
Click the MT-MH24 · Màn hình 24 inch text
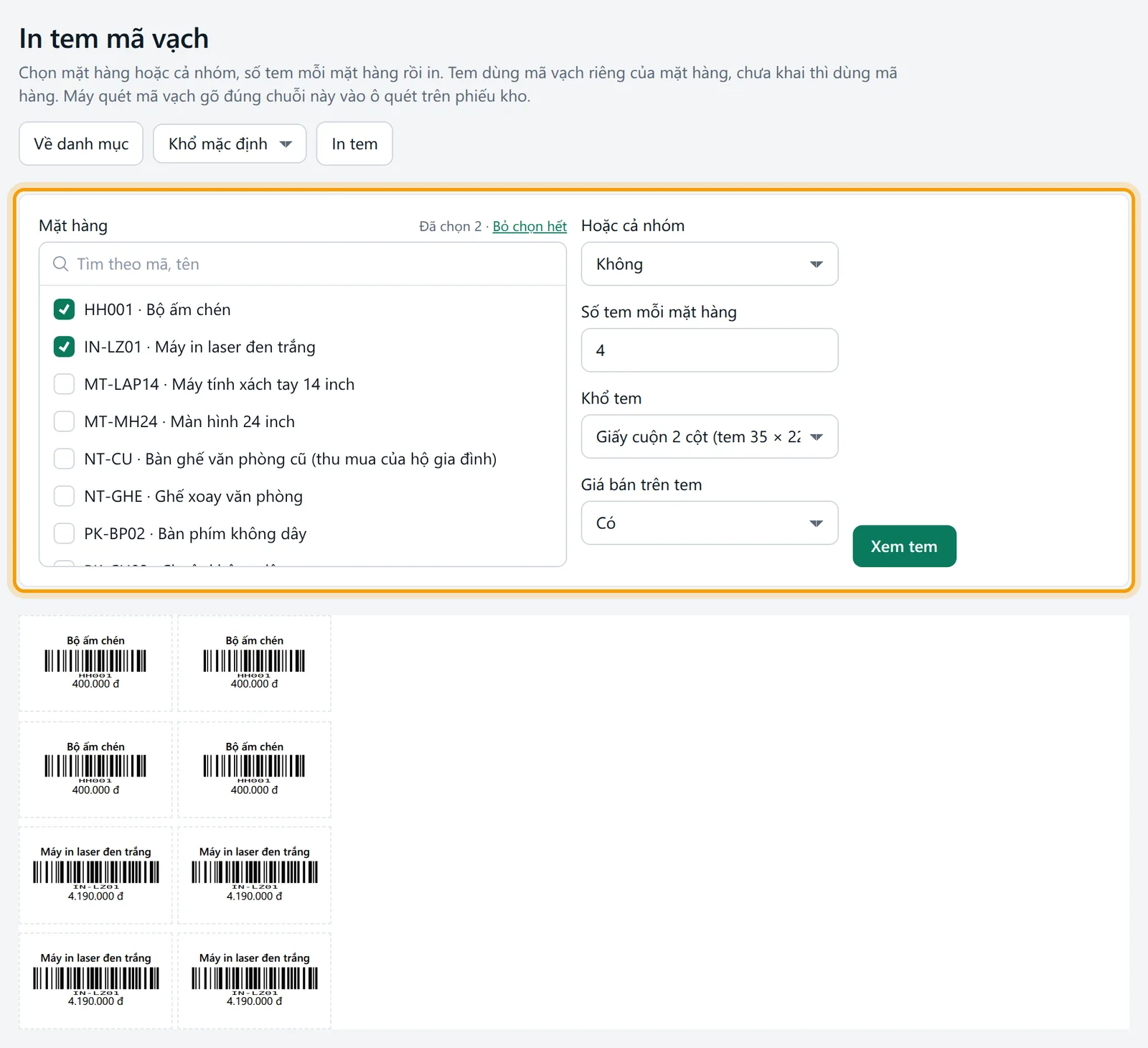[x=189, y=421]
